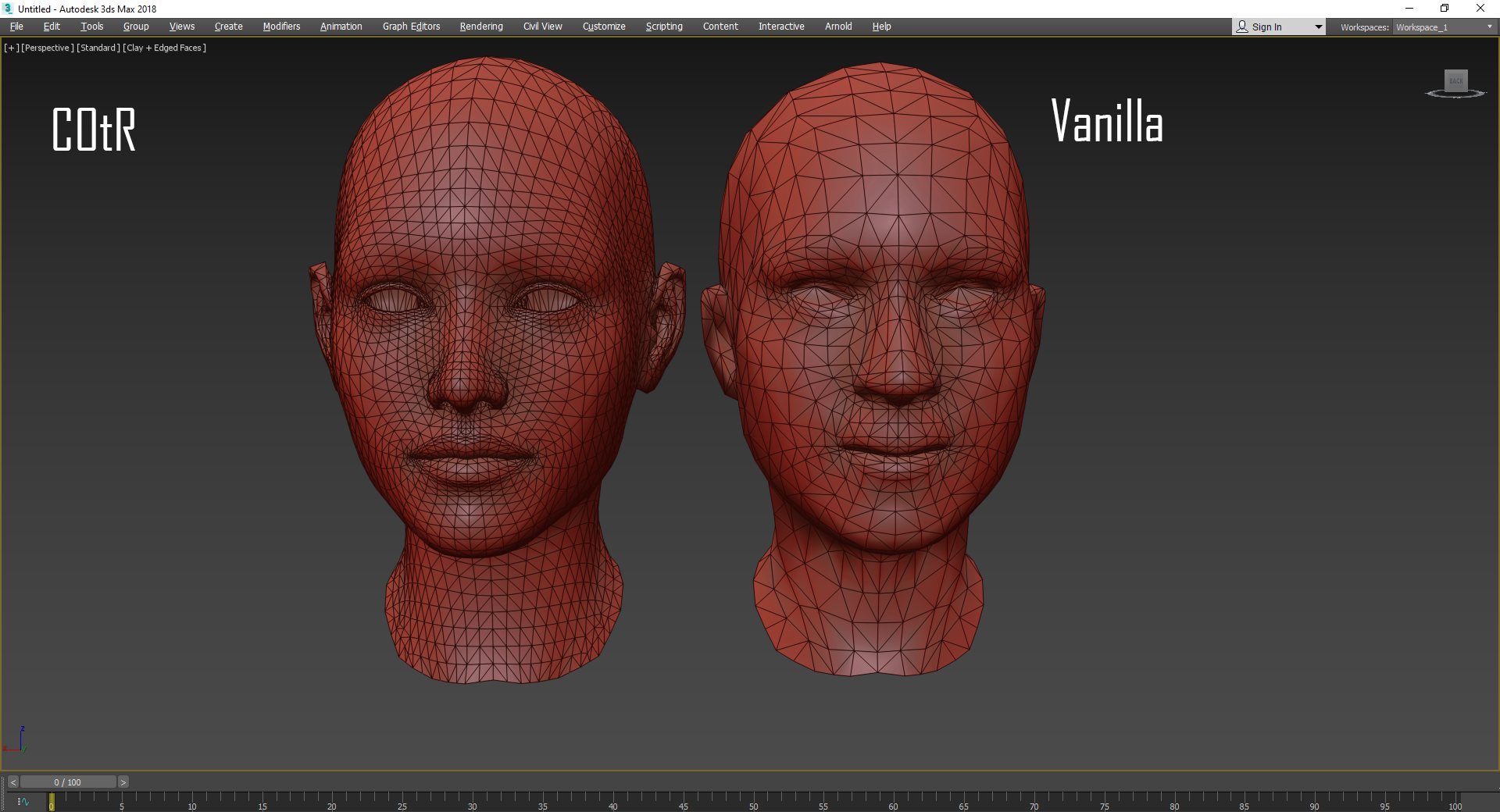Open the Group menu
1500x812 pixels.
pos(136,27)
